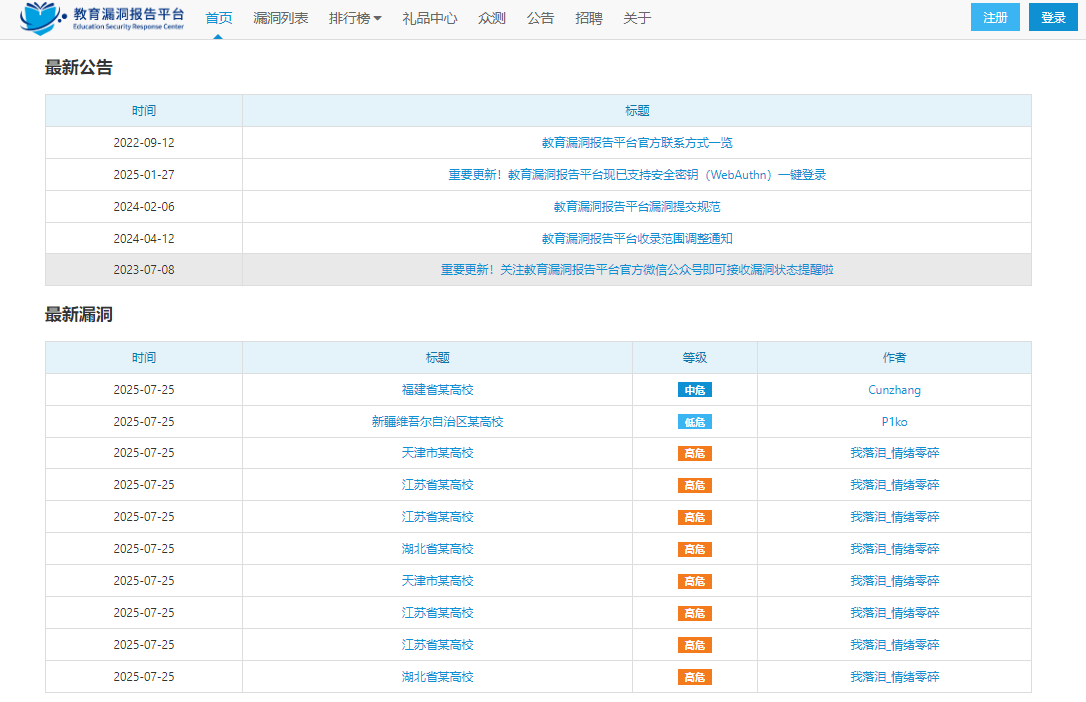Open the 福建省某高校 vulnerability link
The height and width of the screenshot is (702, 1086).
438,390
